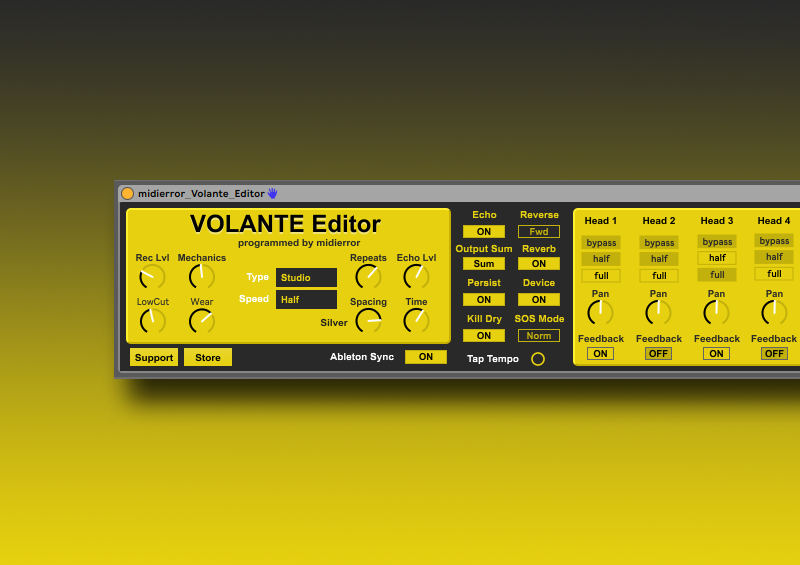The image size is (800, 565).
Task: Click the Echo Lvl knob
Action: 416,277
